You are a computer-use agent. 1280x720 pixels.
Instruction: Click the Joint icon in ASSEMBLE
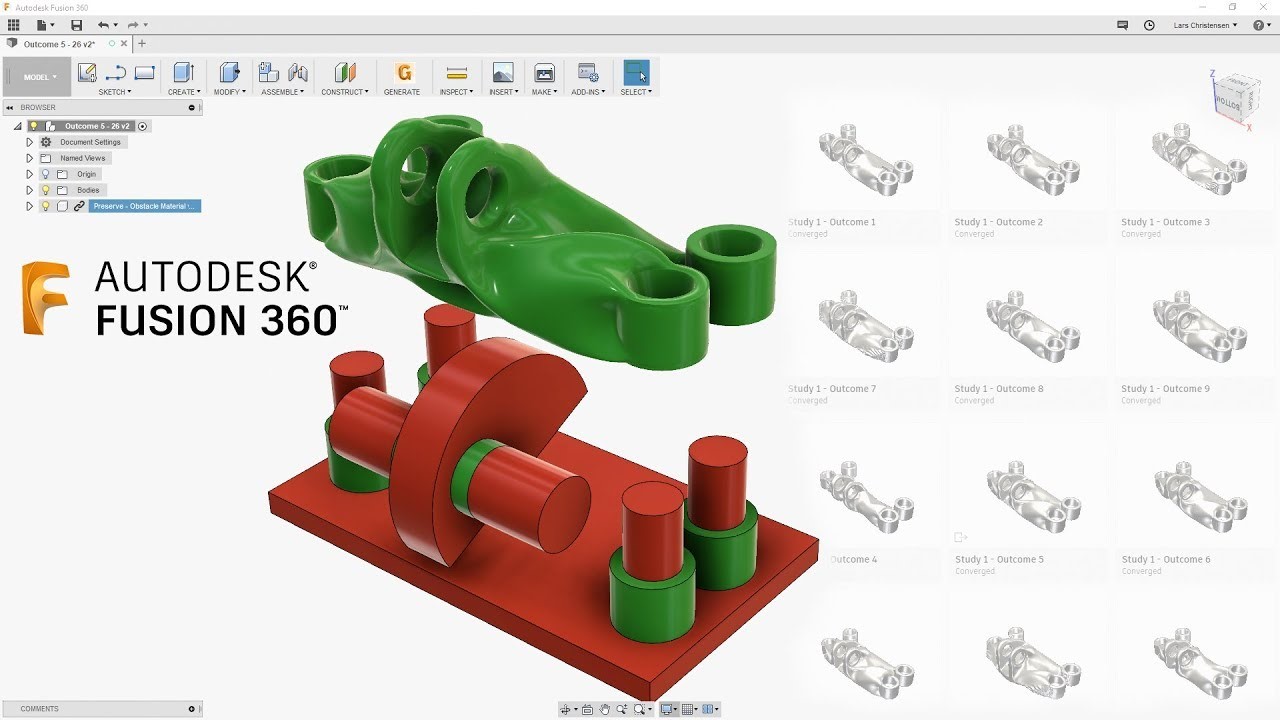pyautogui.click(x=297, y=72)
